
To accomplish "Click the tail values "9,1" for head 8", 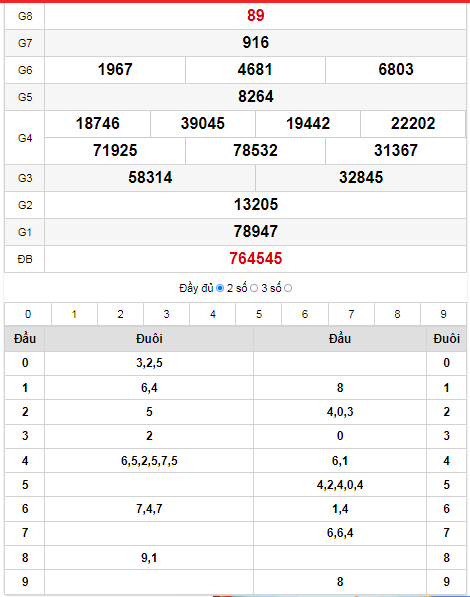I will [149, 558].
